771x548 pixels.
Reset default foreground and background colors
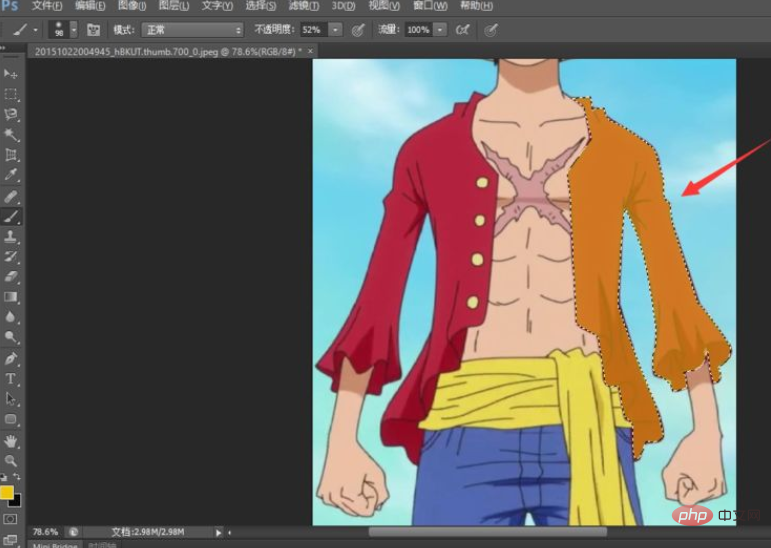tap(3, 477)
